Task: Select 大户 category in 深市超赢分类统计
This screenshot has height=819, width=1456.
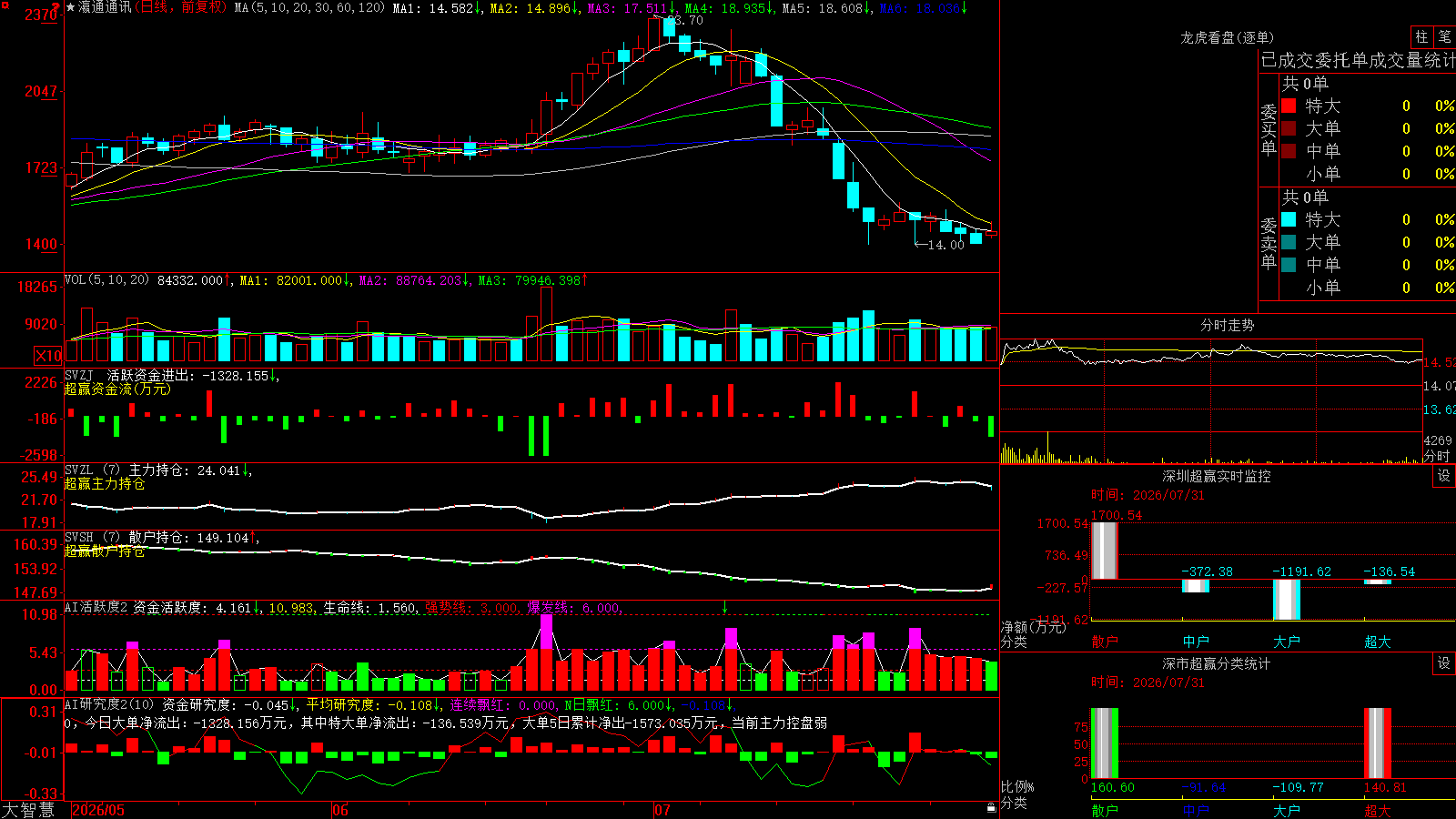Action: (x=1287, y=811)
